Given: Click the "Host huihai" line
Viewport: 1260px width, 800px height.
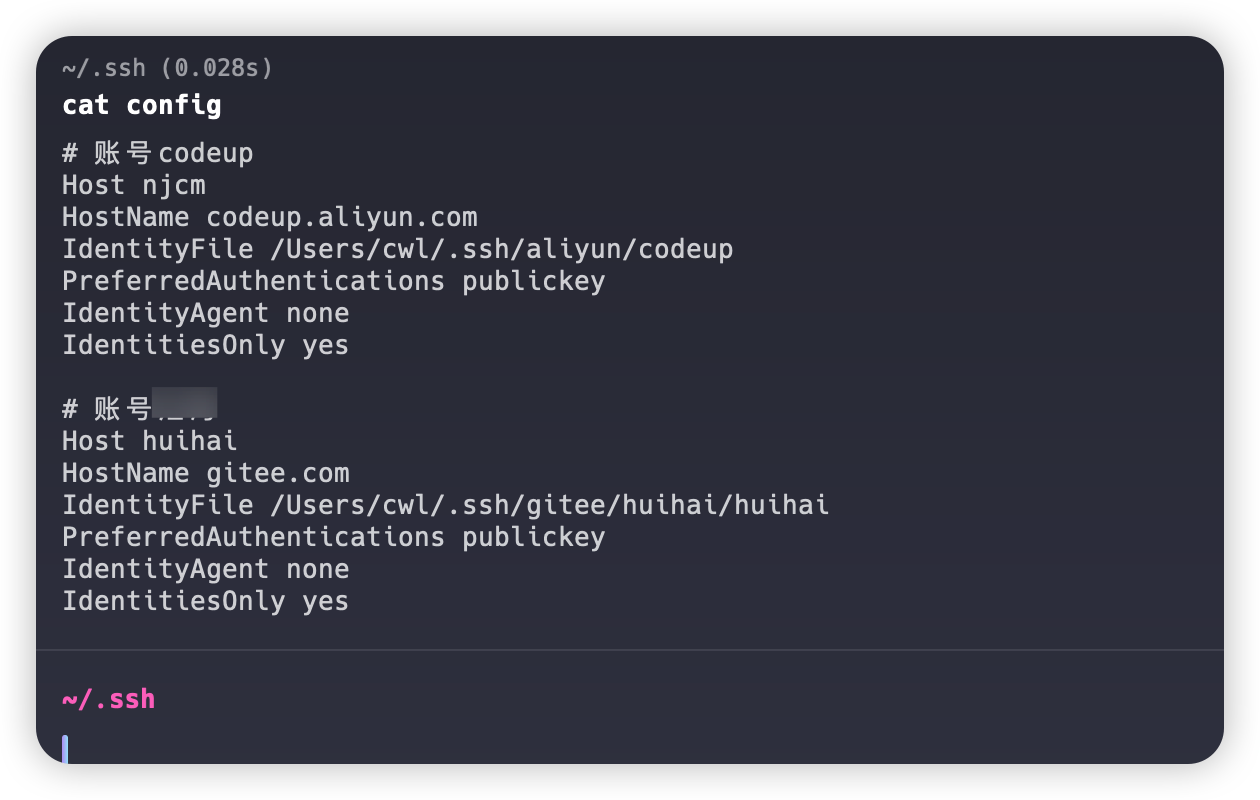Looking at the screenshot, I should [150, 441].
